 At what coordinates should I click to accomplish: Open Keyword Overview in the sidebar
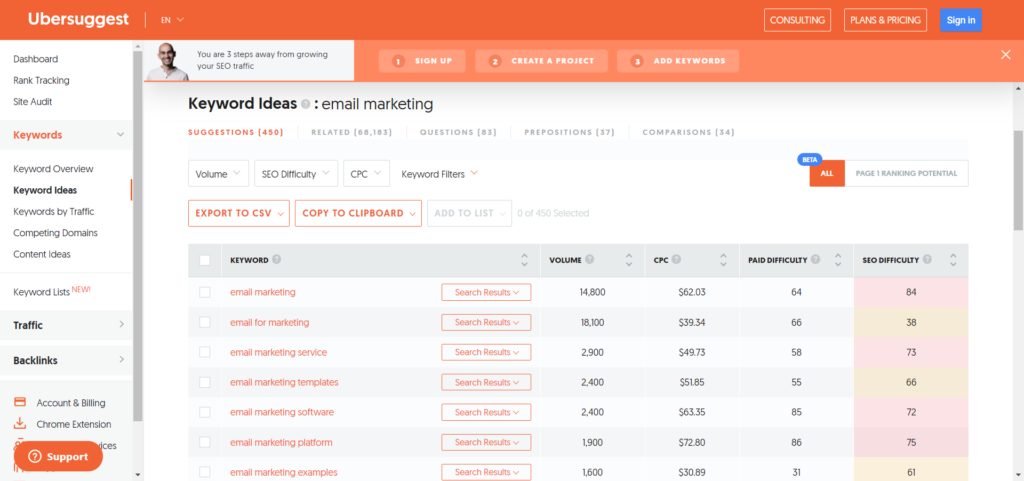(54, 169)
